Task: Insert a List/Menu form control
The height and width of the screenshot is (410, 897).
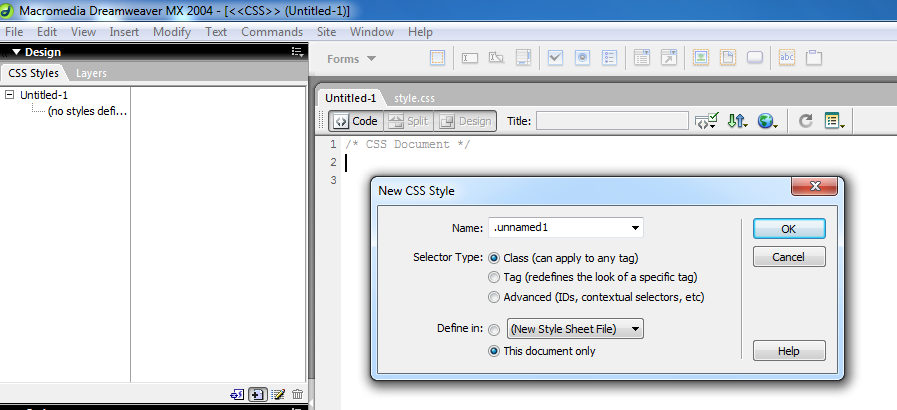Action: click(642, 58)
